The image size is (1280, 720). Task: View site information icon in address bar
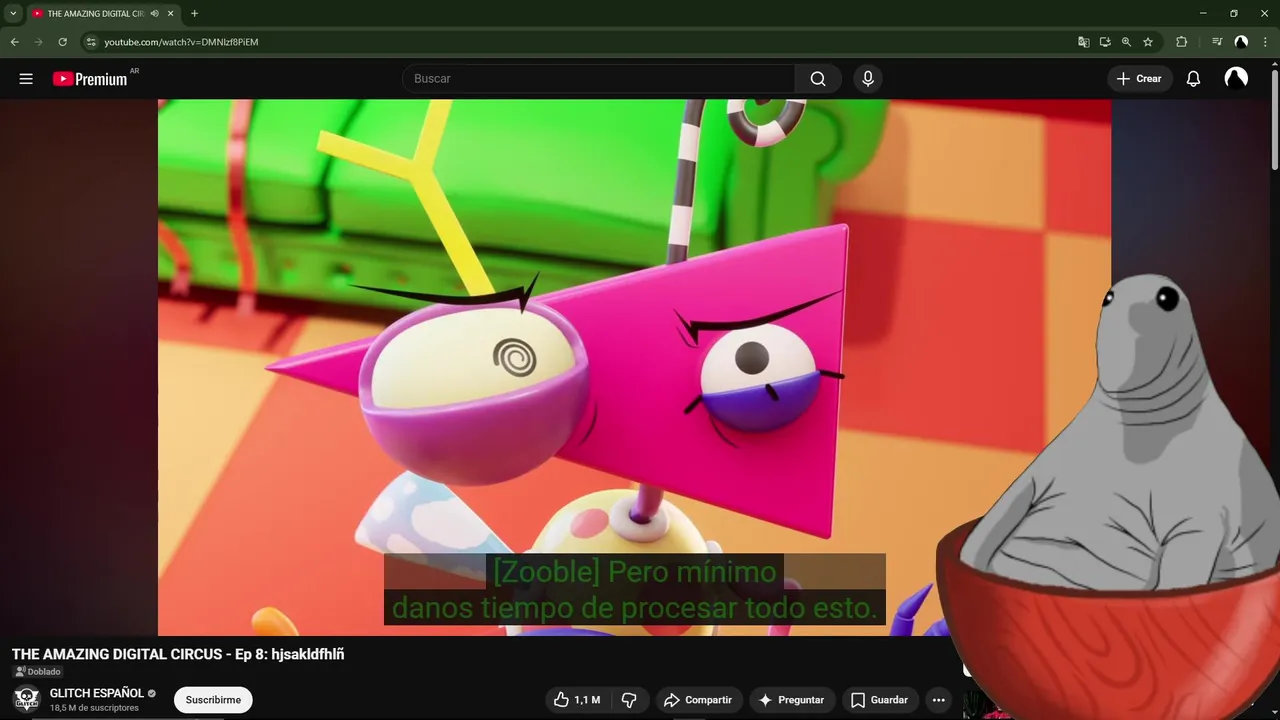pos(91,42)
